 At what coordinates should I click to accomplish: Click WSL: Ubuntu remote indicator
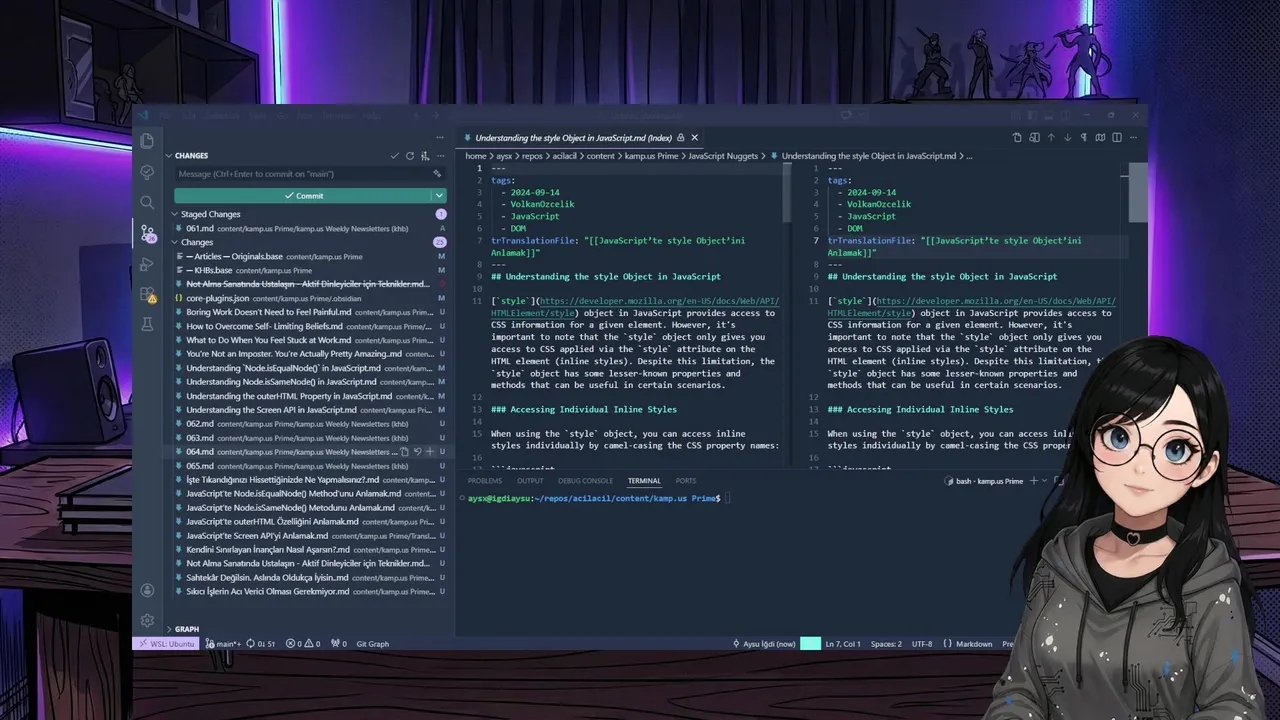click(x=167, y=644)
